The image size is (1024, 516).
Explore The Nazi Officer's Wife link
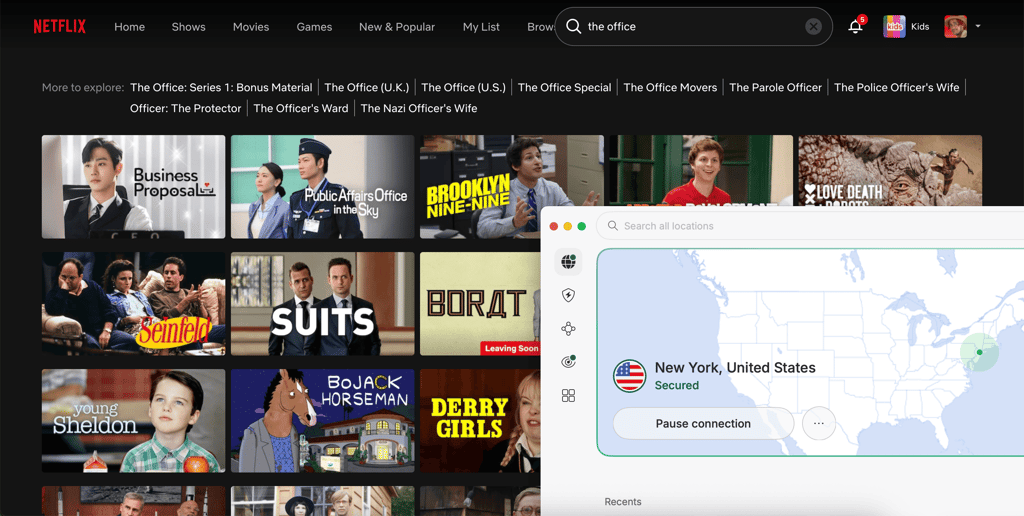click(419, 108)
